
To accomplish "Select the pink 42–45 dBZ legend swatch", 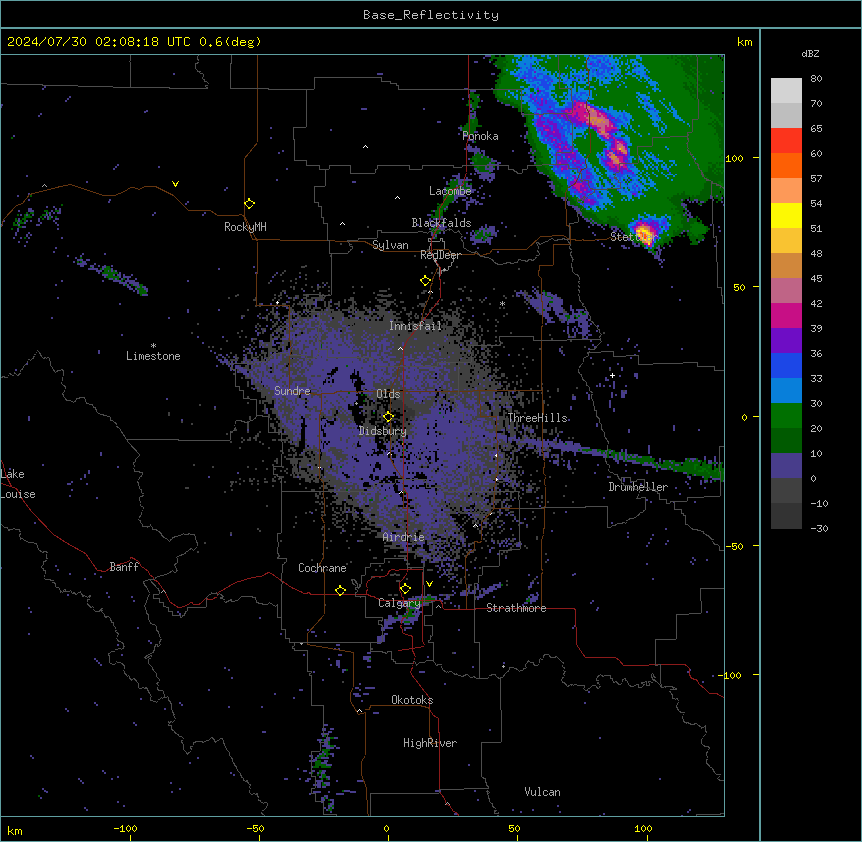I will (x=786, y=291).
